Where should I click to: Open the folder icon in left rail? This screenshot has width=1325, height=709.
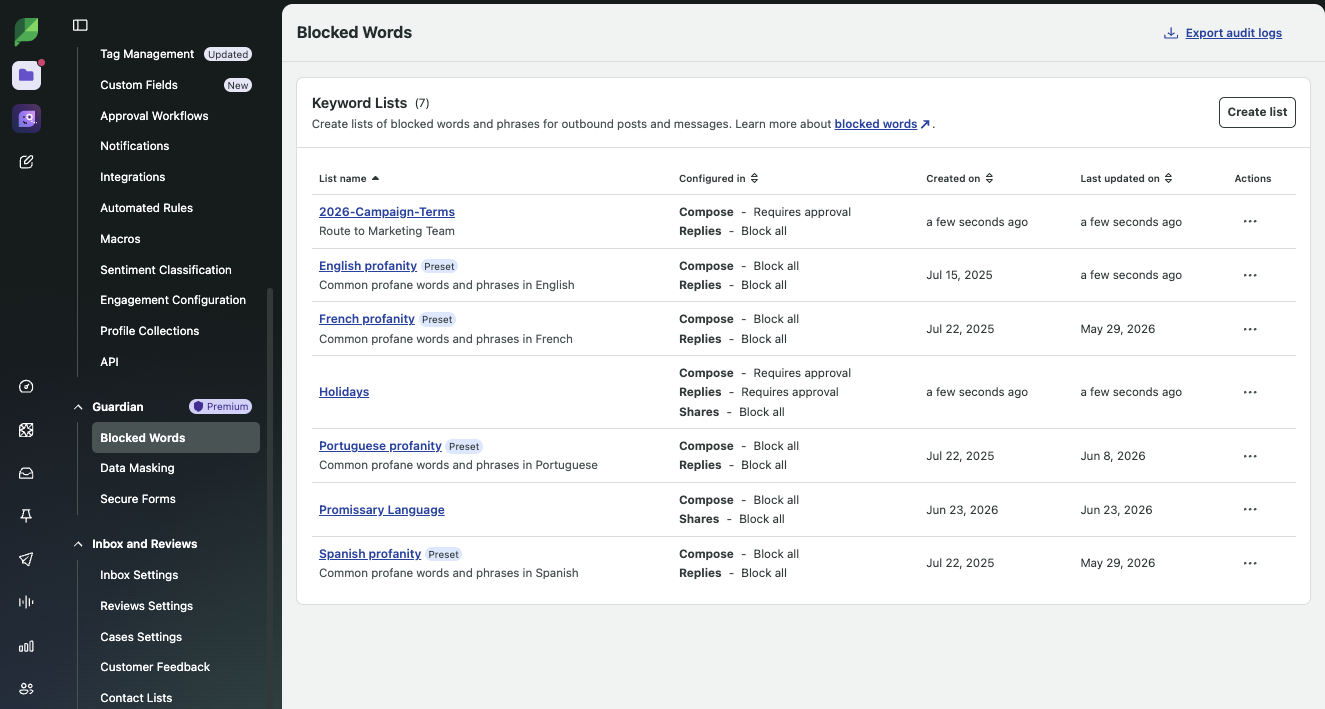click(26, 75)
